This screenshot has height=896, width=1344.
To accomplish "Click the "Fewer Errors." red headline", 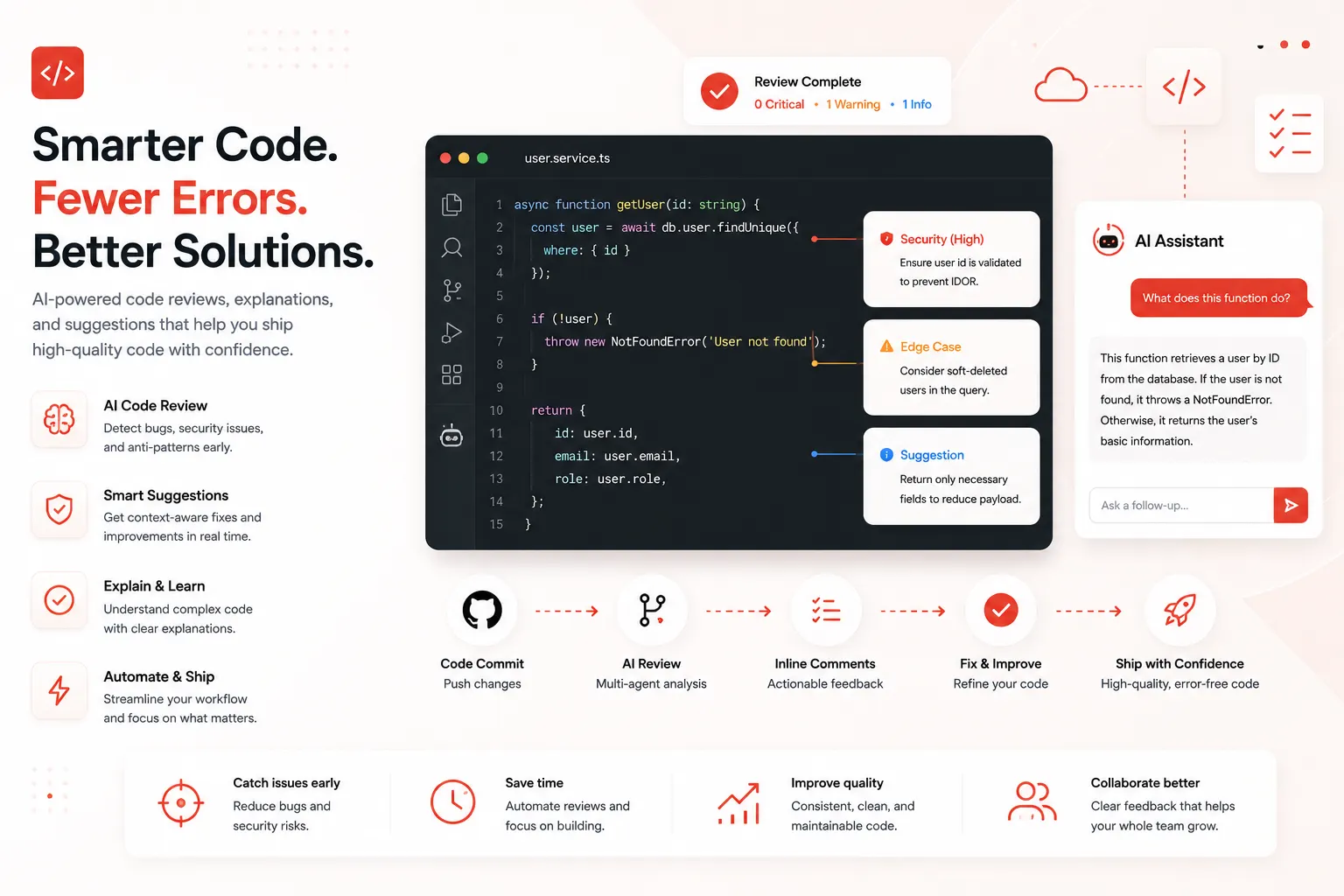I will coord(170,199).
